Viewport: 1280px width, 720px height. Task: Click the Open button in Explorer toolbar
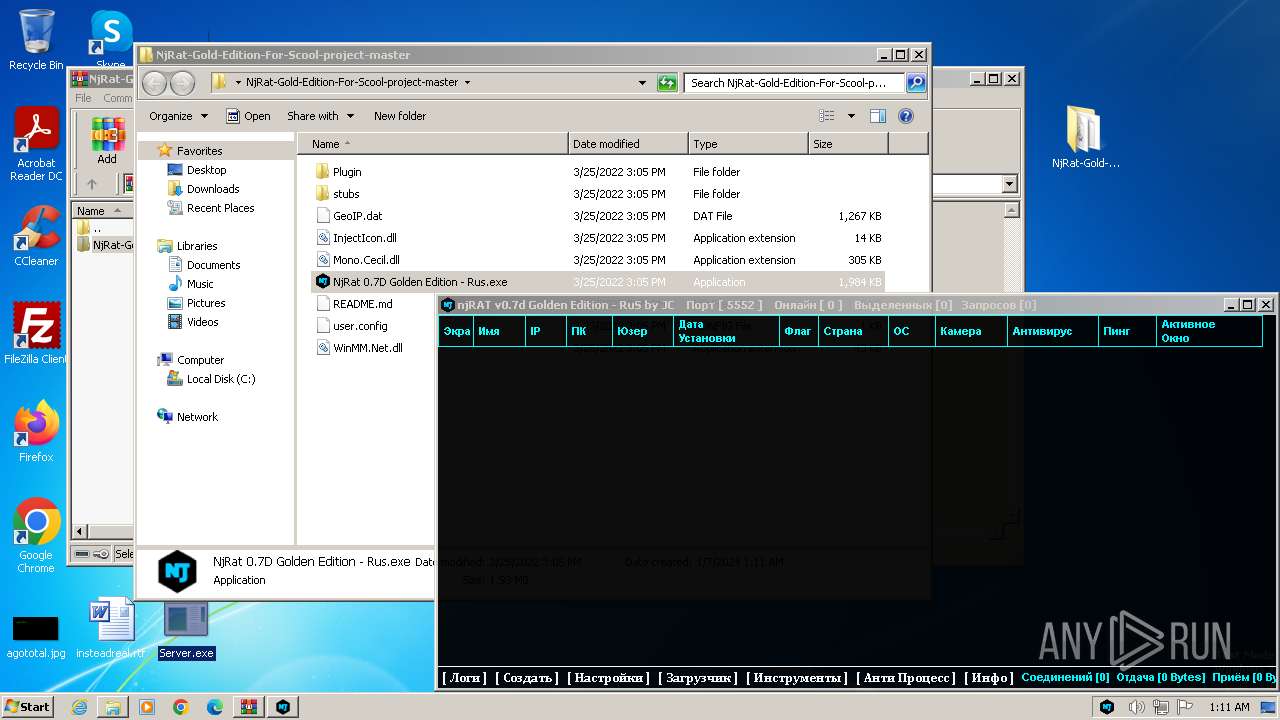click(248, 116)
